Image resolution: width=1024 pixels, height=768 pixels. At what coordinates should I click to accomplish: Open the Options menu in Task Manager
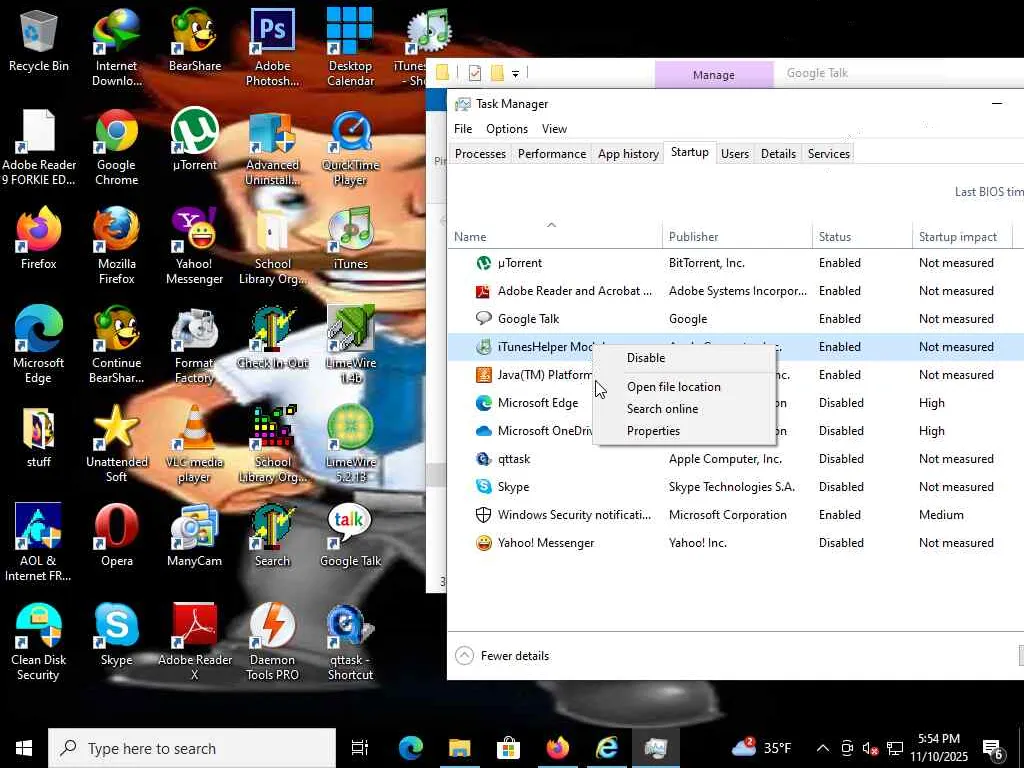[507, 129]
